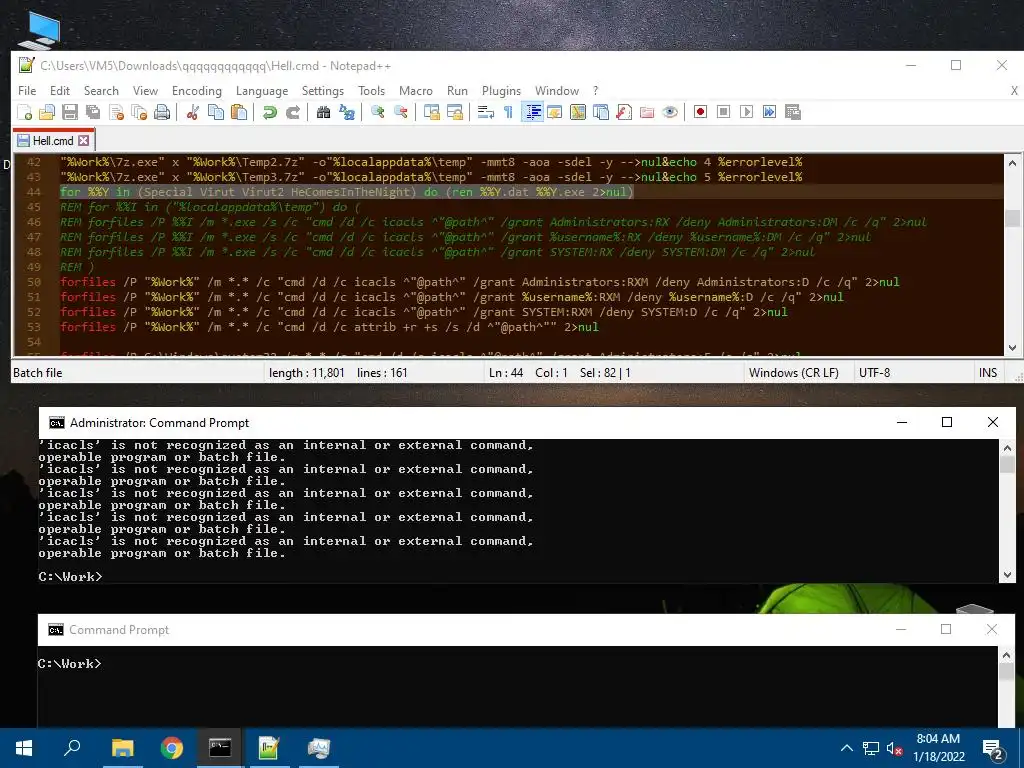Redo the edit with the toolbar arrow
The image size is (1024, 768).
293,112
